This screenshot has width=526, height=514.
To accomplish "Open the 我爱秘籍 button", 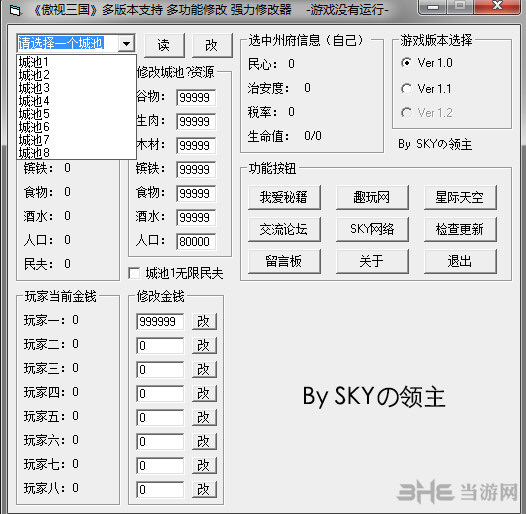I will (284, 197).
